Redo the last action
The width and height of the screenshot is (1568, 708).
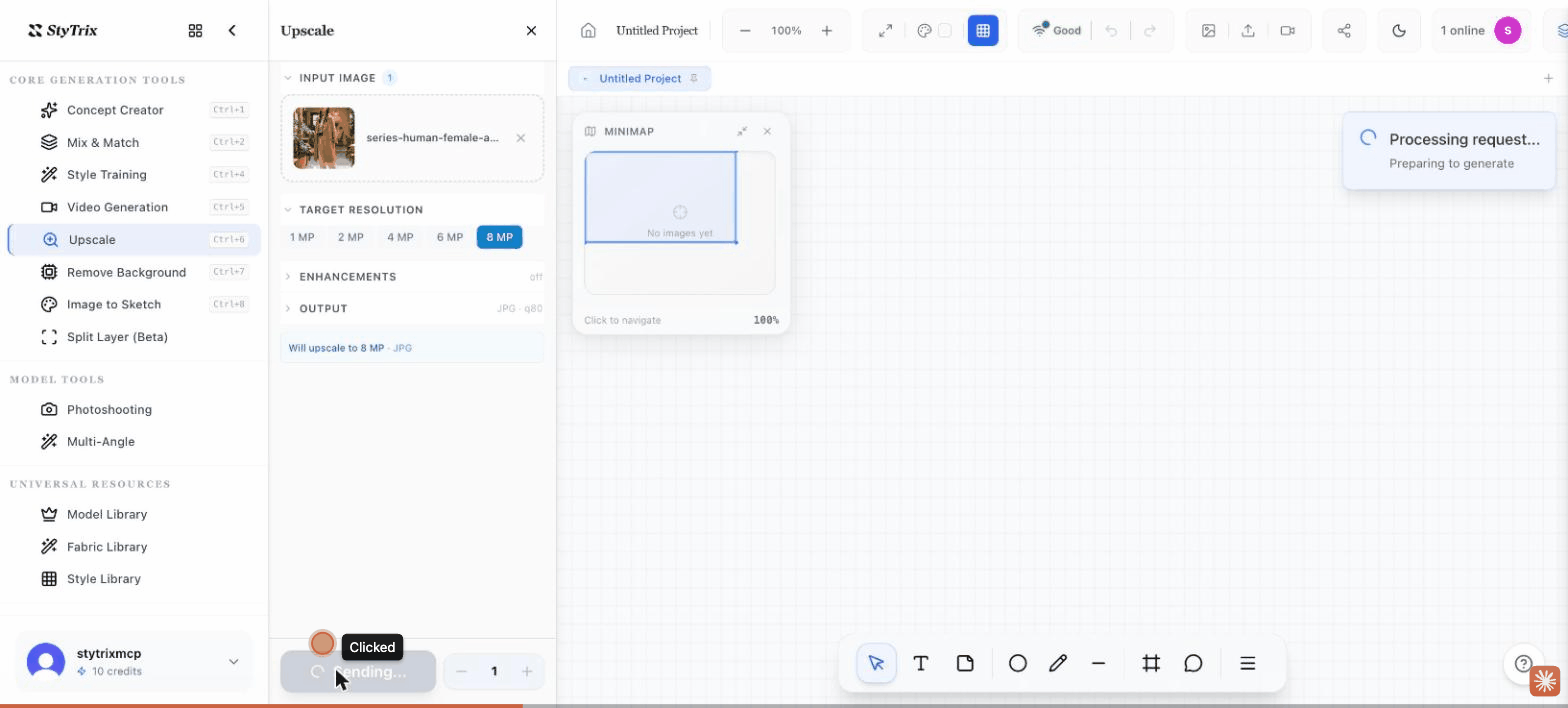[x=1150, y=31]
